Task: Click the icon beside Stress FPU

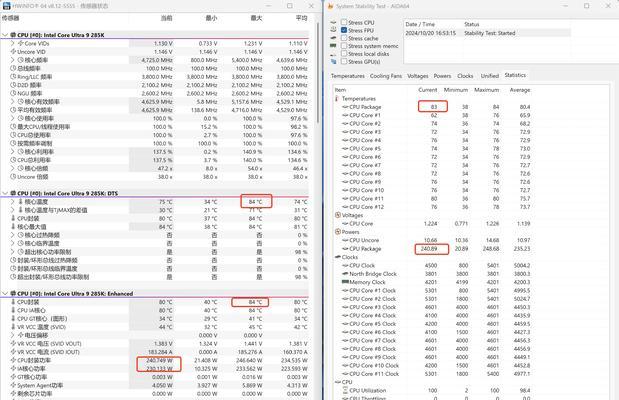Action: pyautogui.click(x=334, y=30)
